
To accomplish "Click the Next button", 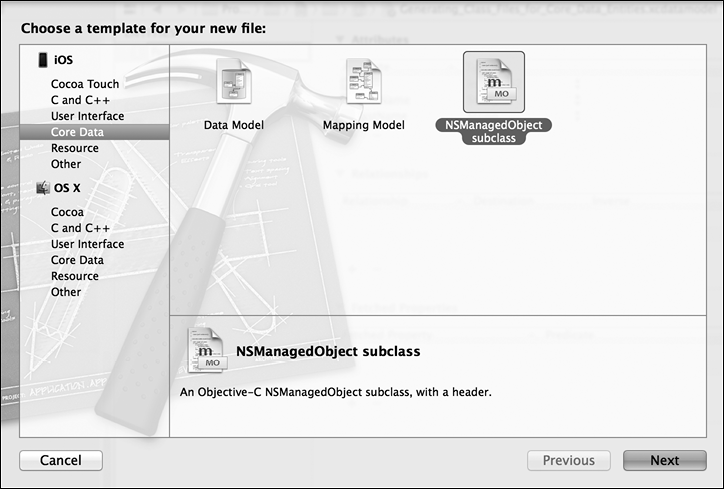I will (664, 460).
